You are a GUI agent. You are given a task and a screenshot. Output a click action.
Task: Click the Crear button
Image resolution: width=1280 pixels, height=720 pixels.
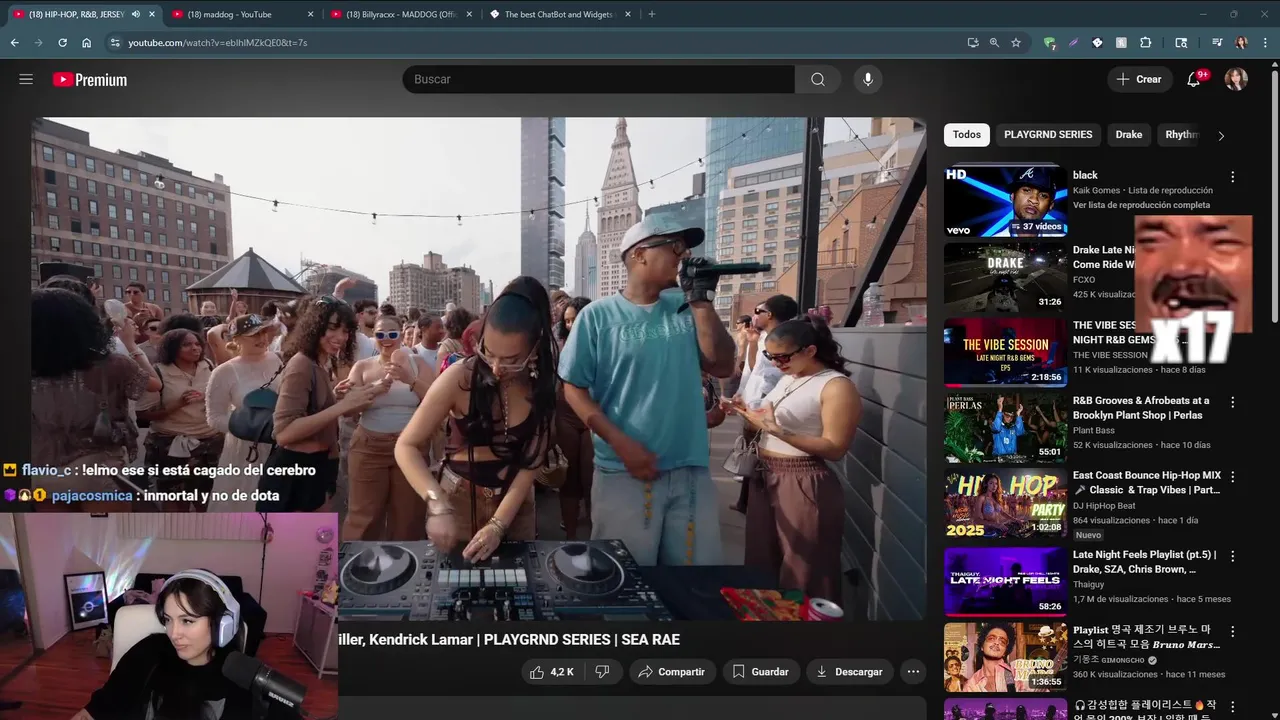click(1139, 79)
